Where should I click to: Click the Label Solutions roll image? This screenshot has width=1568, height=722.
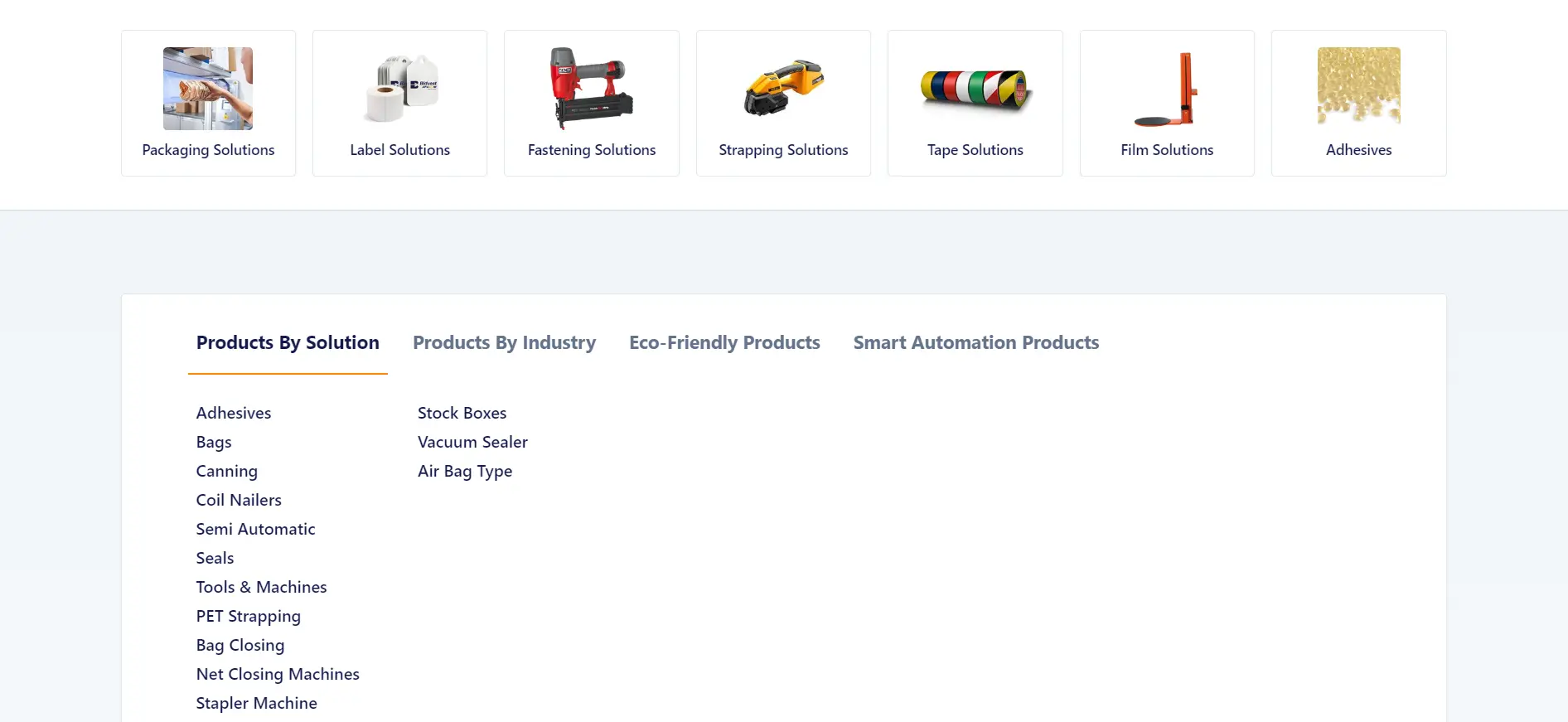coord(400,89)
